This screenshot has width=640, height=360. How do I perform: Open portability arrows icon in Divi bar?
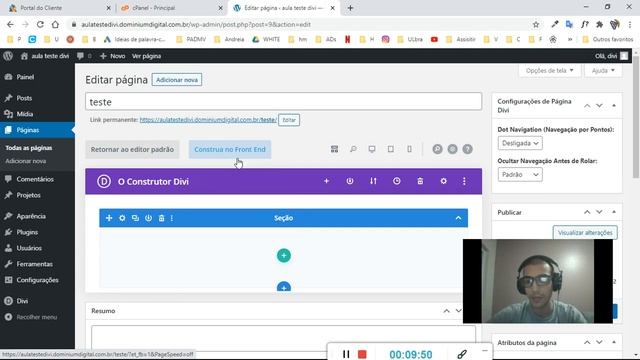[373, 181]
